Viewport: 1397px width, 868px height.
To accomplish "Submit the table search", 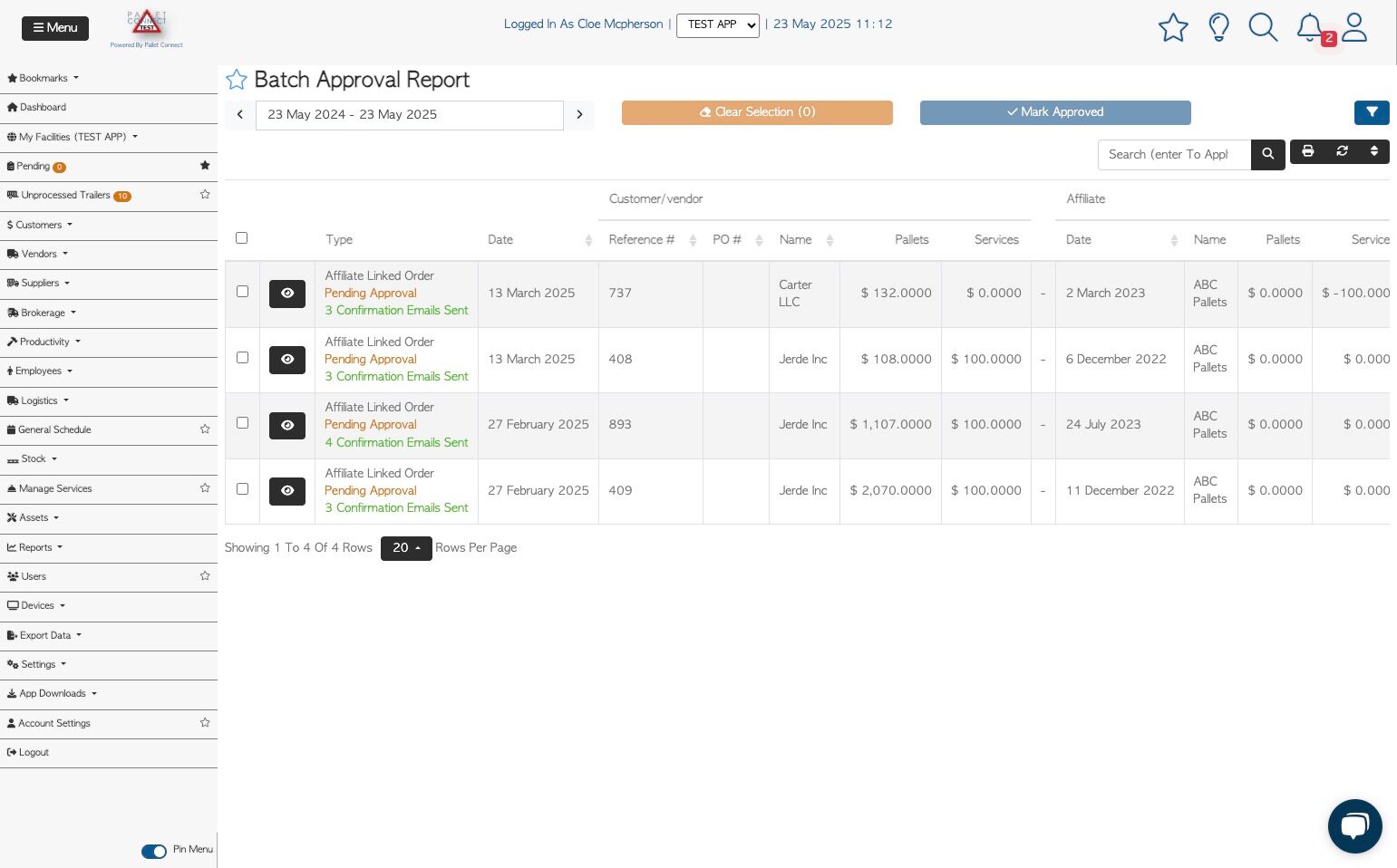I will [x=1268, y=155].
